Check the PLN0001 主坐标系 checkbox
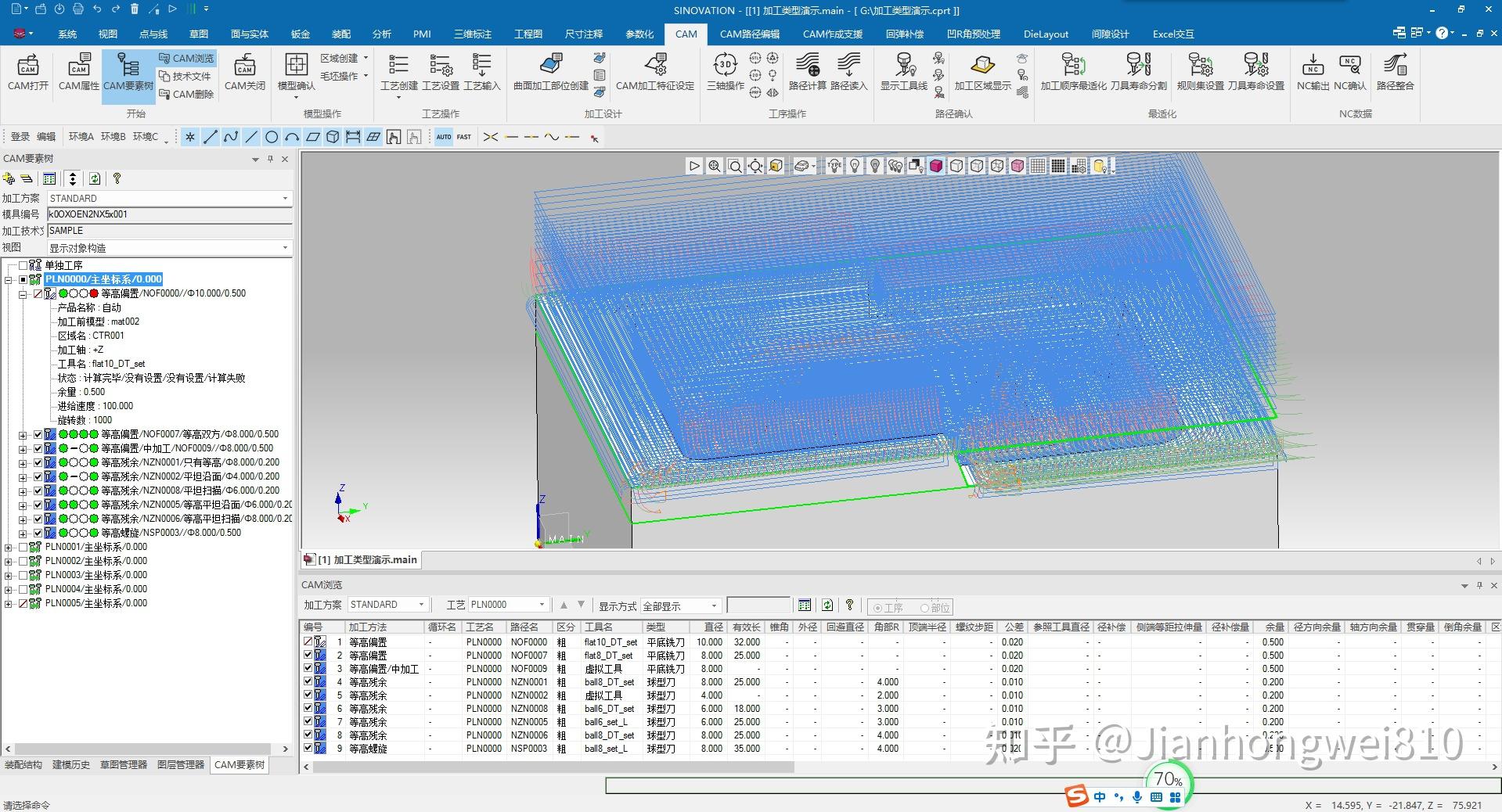The height and width of the screenshot is (812, 1502). 23,547
